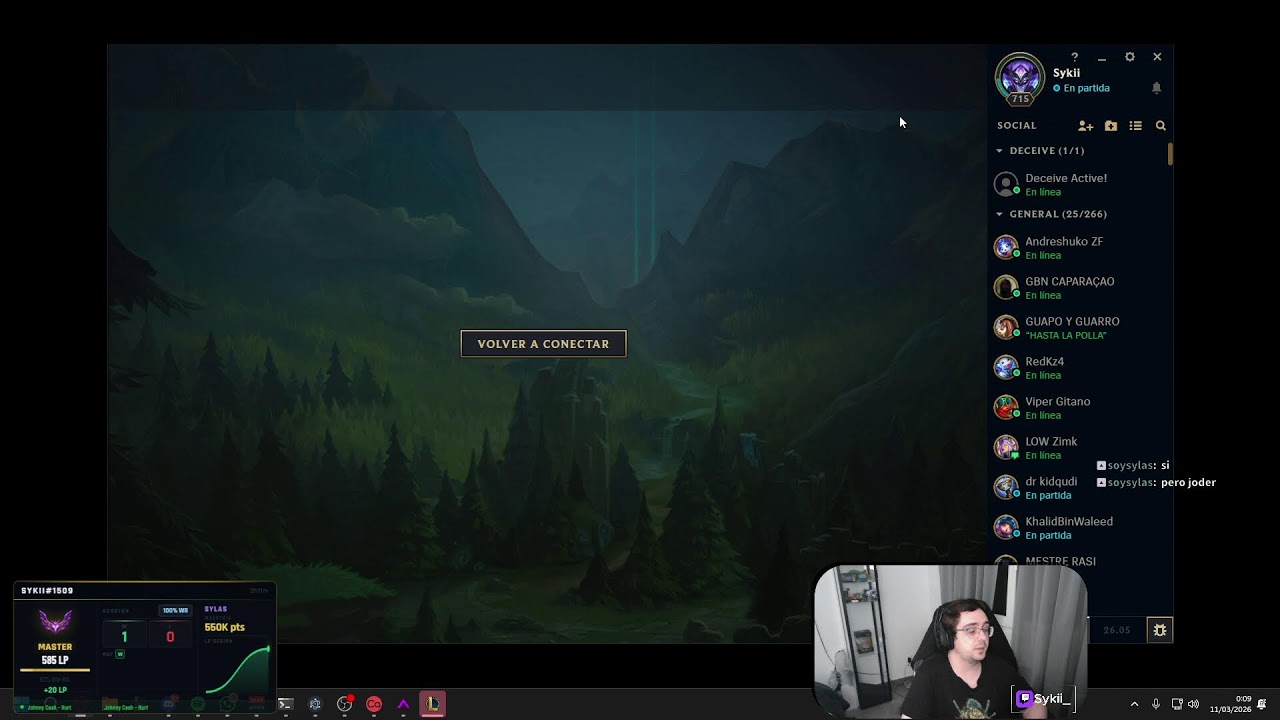This screenshot has width=1280, height=720.
Task: Select friend LOW Zimk
Action: [1078, 447]
